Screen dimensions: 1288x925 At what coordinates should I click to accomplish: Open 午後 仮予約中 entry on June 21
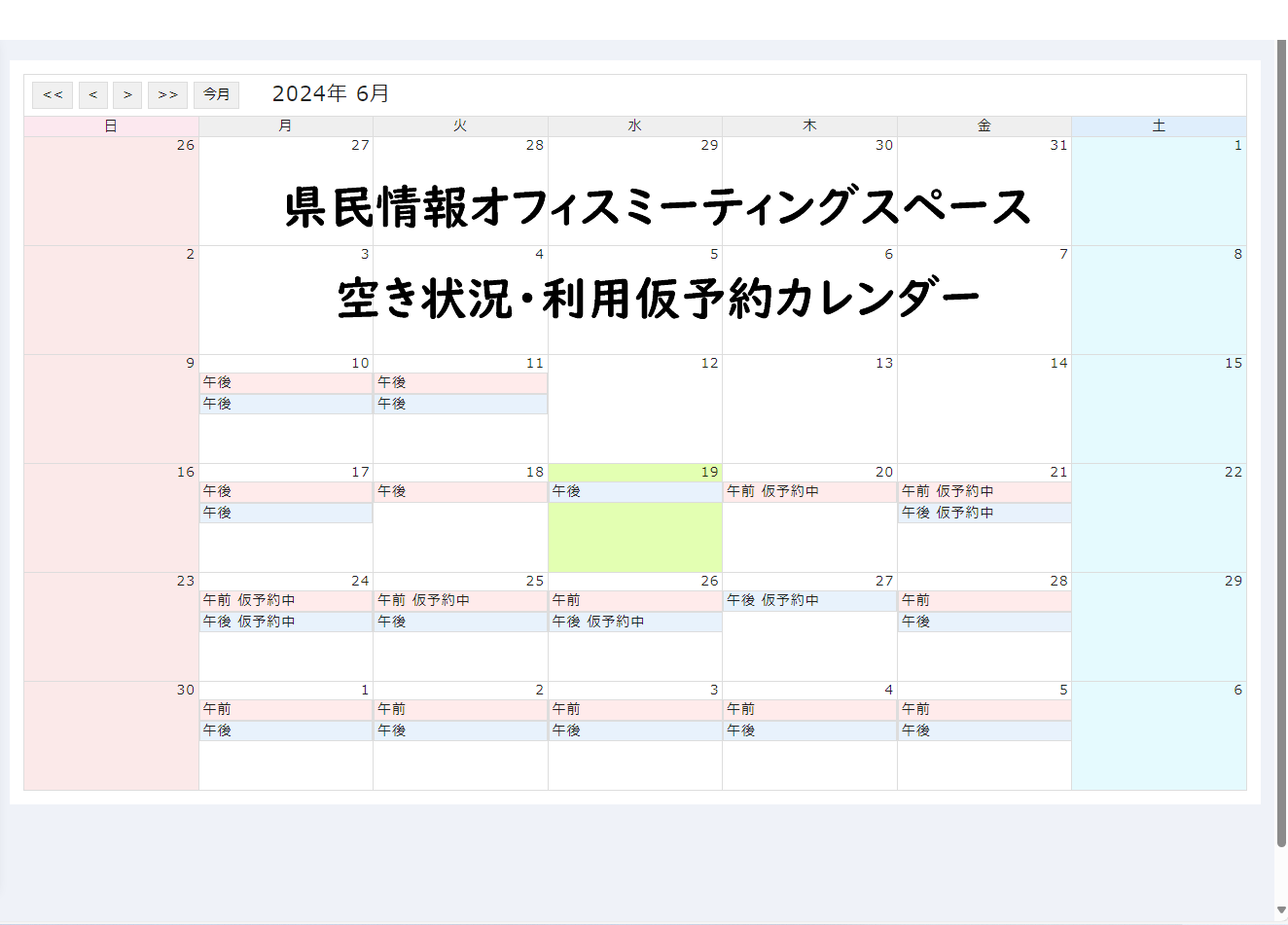tap(984, 513)
